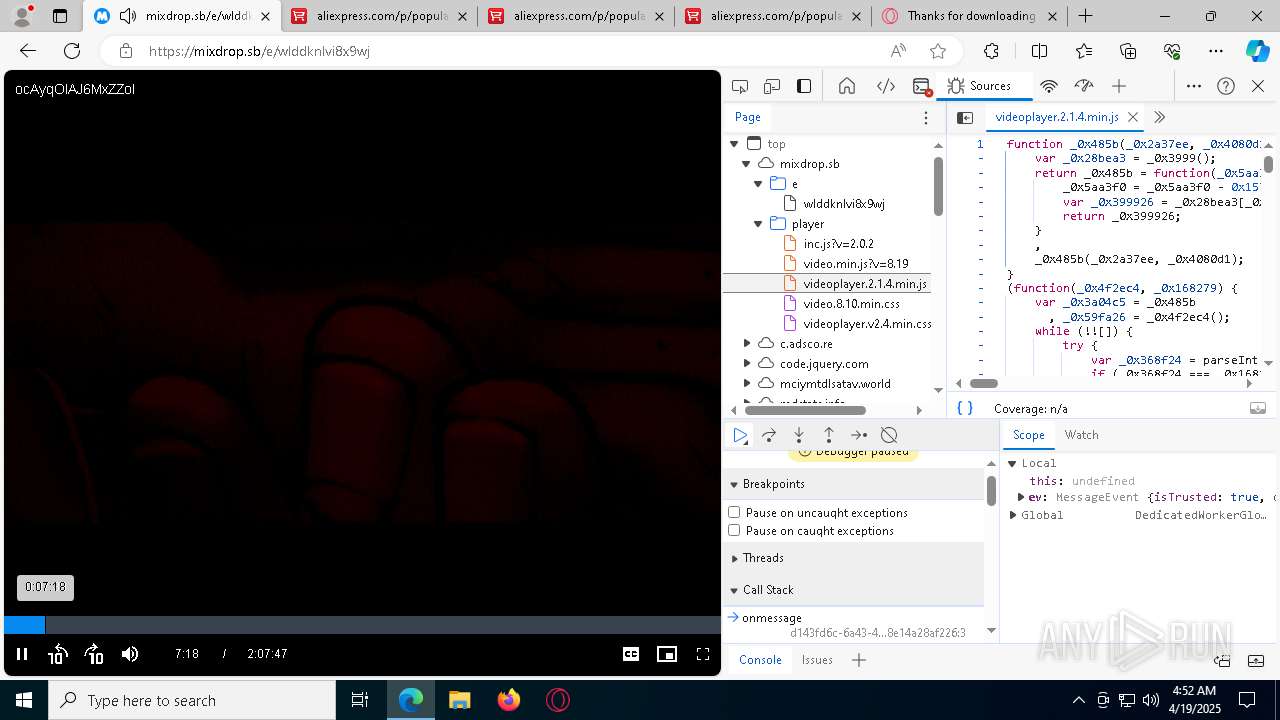Enable Pause on uncaught exceptions
This screenshot has width=1280, height=720.
point(734,513)
